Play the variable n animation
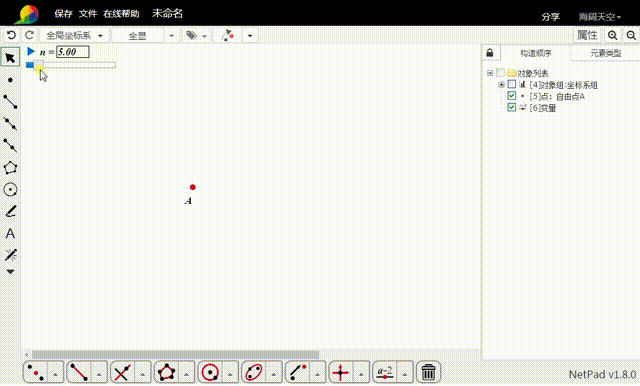The height and width of the screenshot is (386, 640). point(31,51)
